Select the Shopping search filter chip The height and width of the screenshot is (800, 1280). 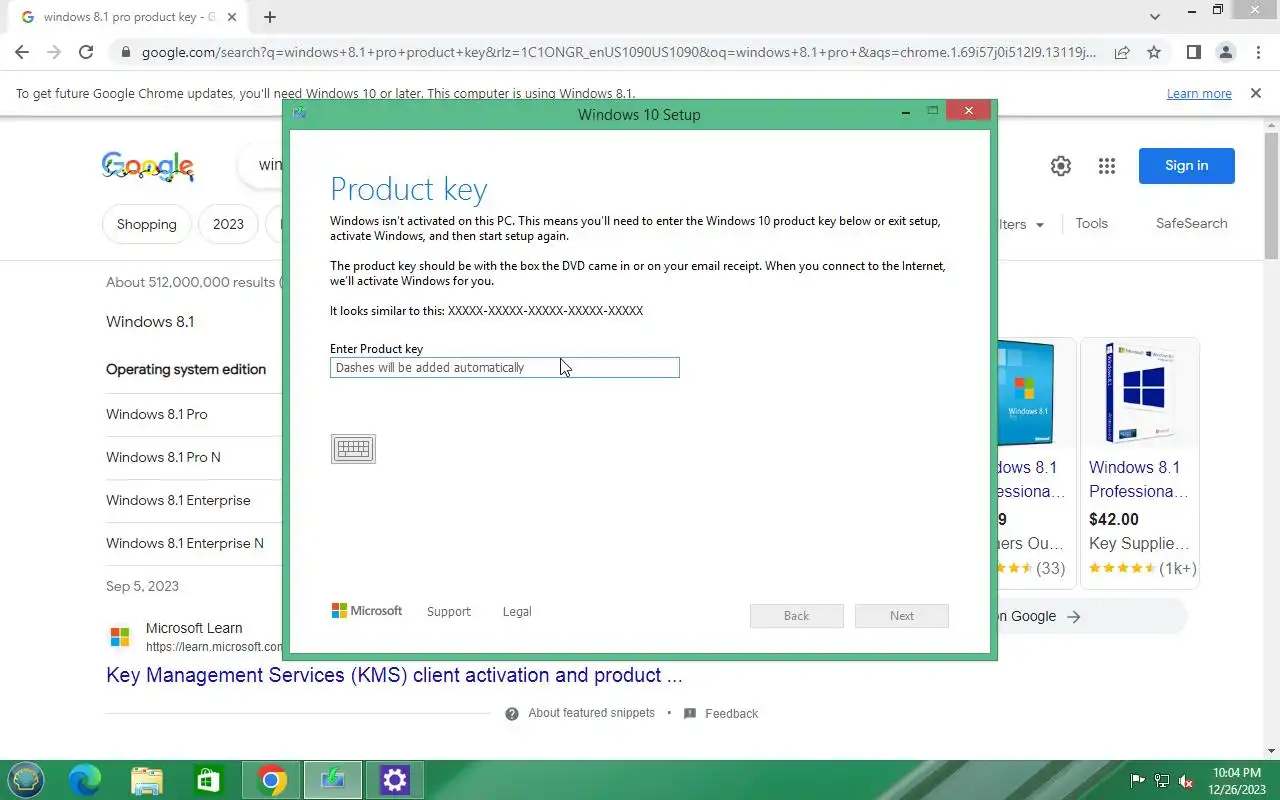147,224
